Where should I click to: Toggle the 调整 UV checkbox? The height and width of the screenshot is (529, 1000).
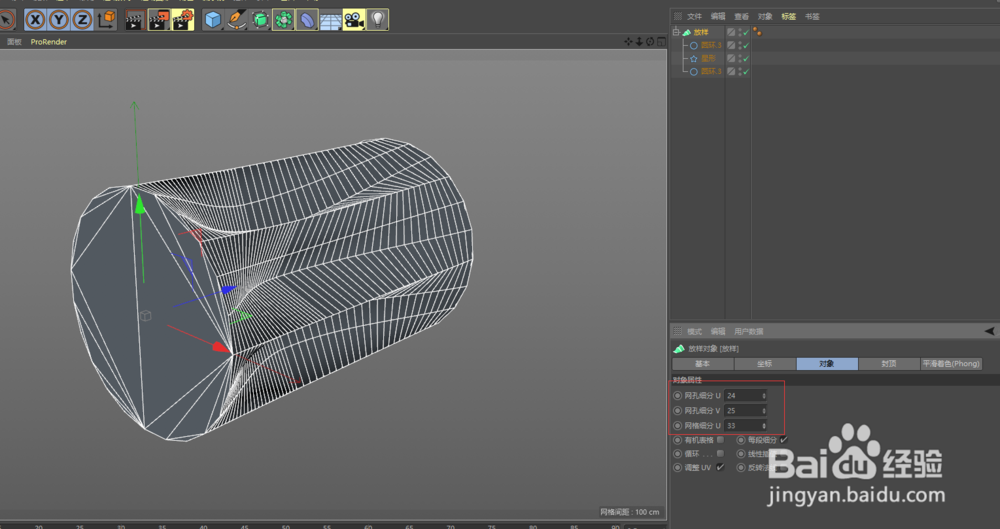719,467
